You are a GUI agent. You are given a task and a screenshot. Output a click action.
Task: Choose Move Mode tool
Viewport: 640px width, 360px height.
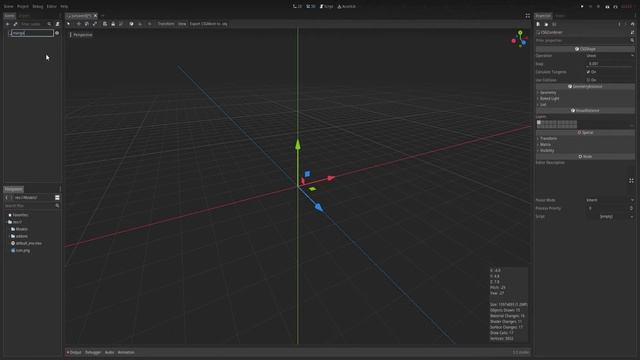[x=78, y=24]
